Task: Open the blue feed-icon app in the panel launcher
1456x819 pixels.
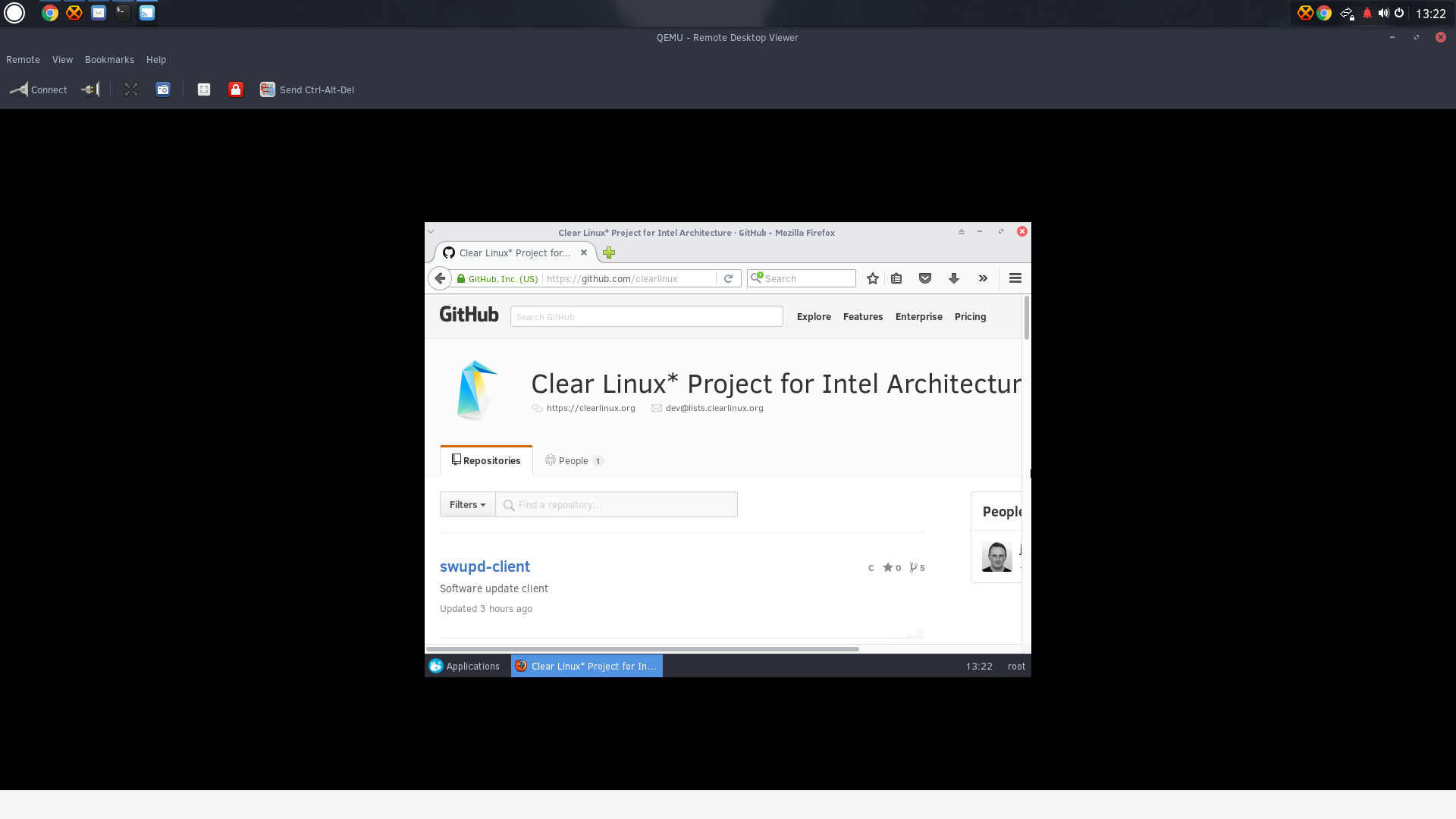Action: point(147,13)
